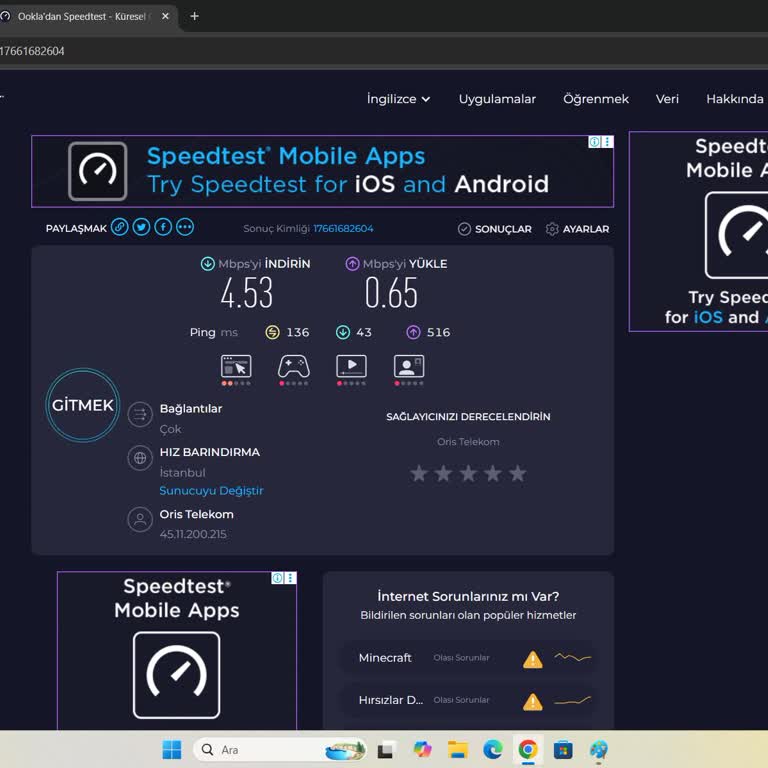
Task: Open ad info icon on top banner
Action: click(594, 142)
